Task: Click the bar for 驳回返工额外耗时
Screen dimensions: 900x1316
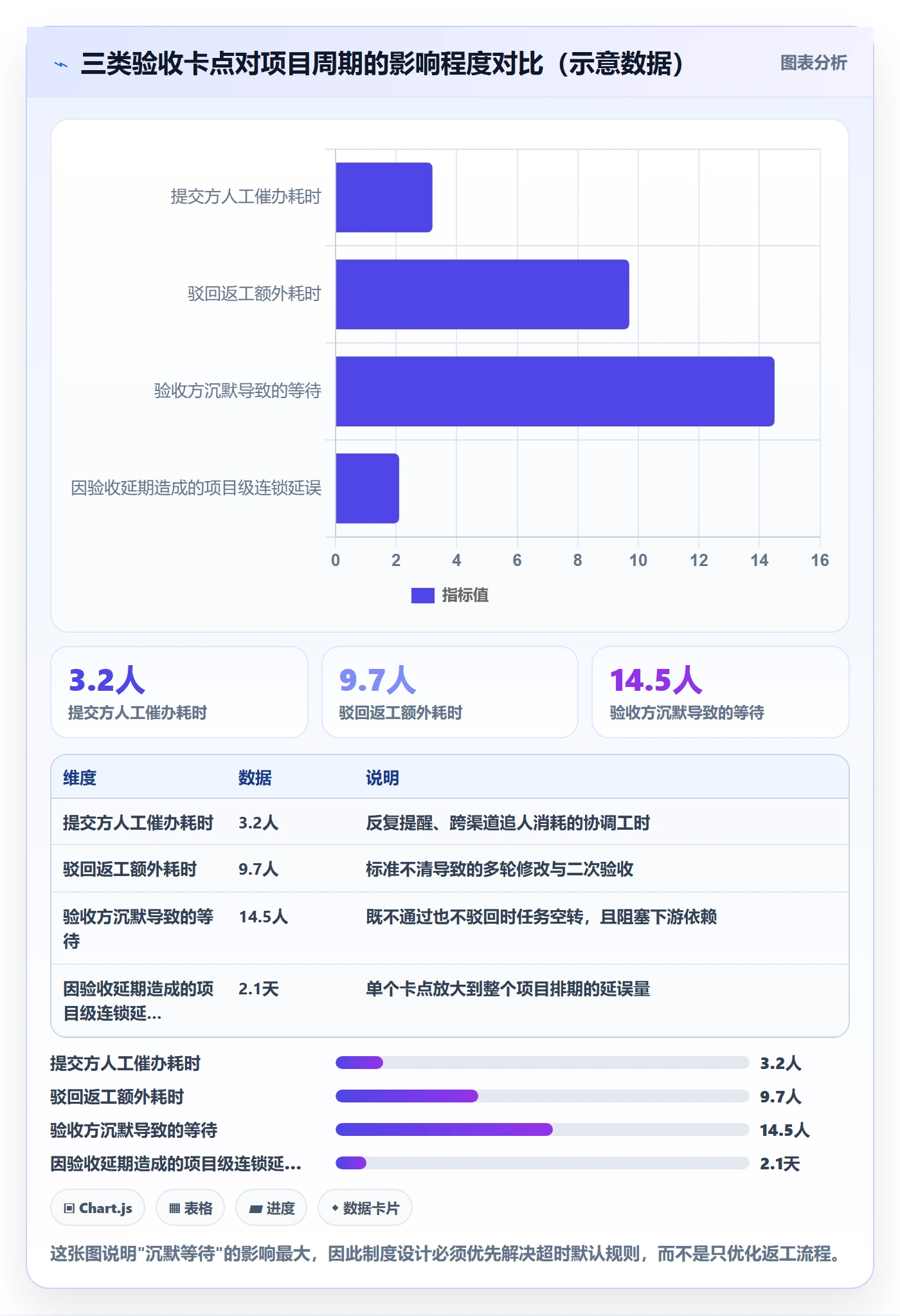Action: point(482,295)
